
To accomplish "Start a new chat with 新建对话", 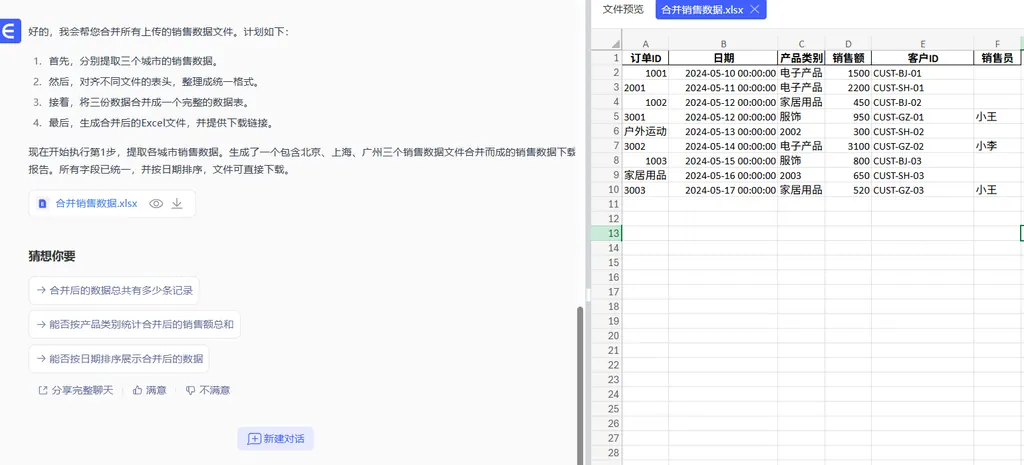I will pyautogui.click(x=276, y=439).
